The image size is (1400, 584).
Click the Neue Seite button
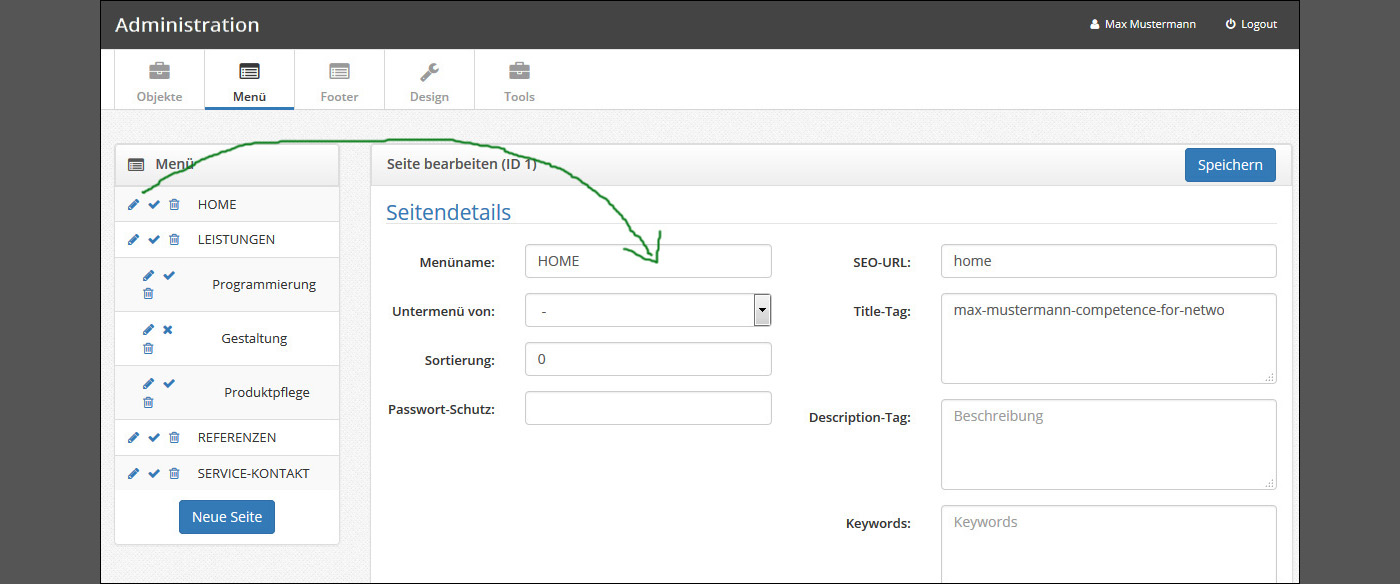tap(227, 517)
